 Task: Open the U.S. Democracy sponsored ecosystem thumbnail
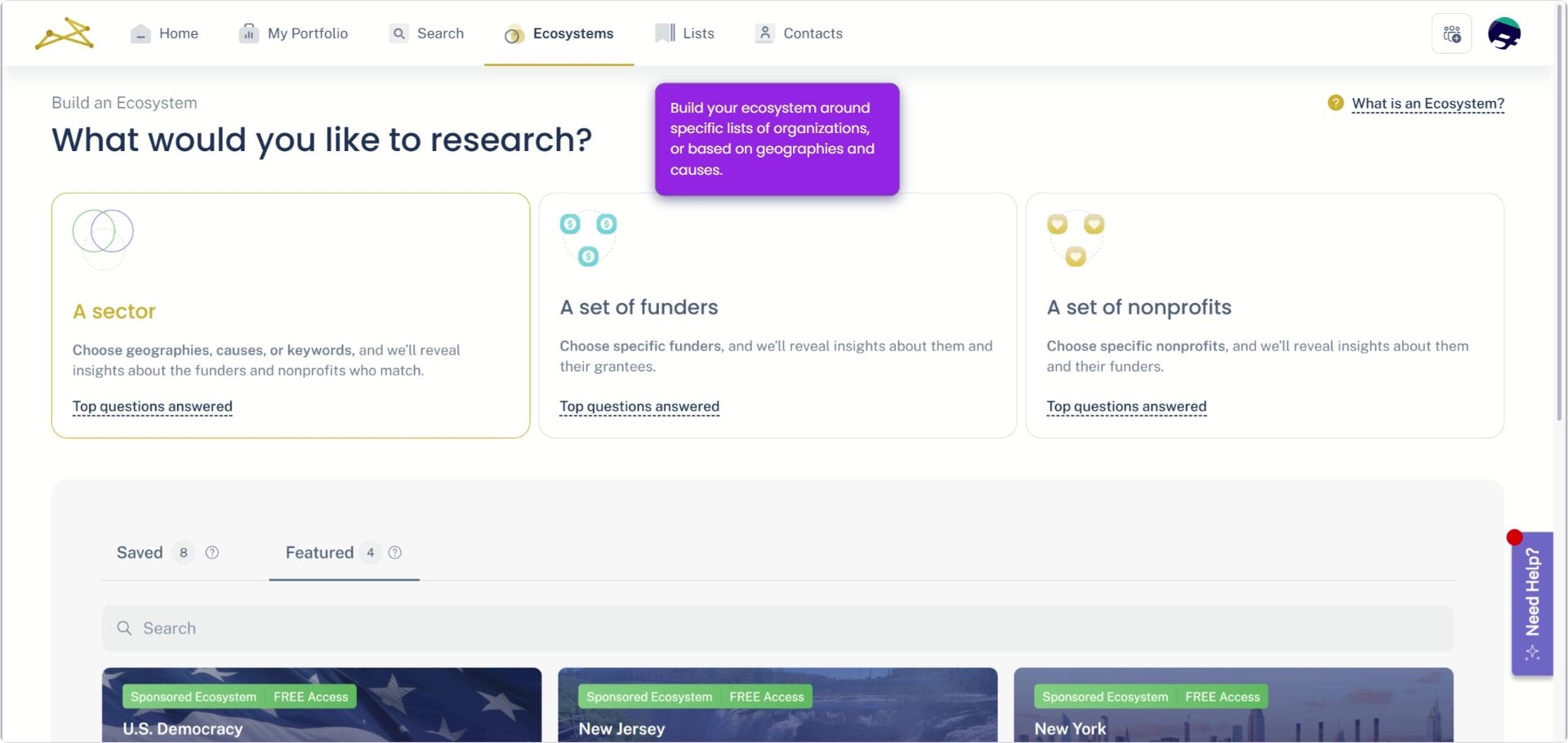(x=321, y=705)
